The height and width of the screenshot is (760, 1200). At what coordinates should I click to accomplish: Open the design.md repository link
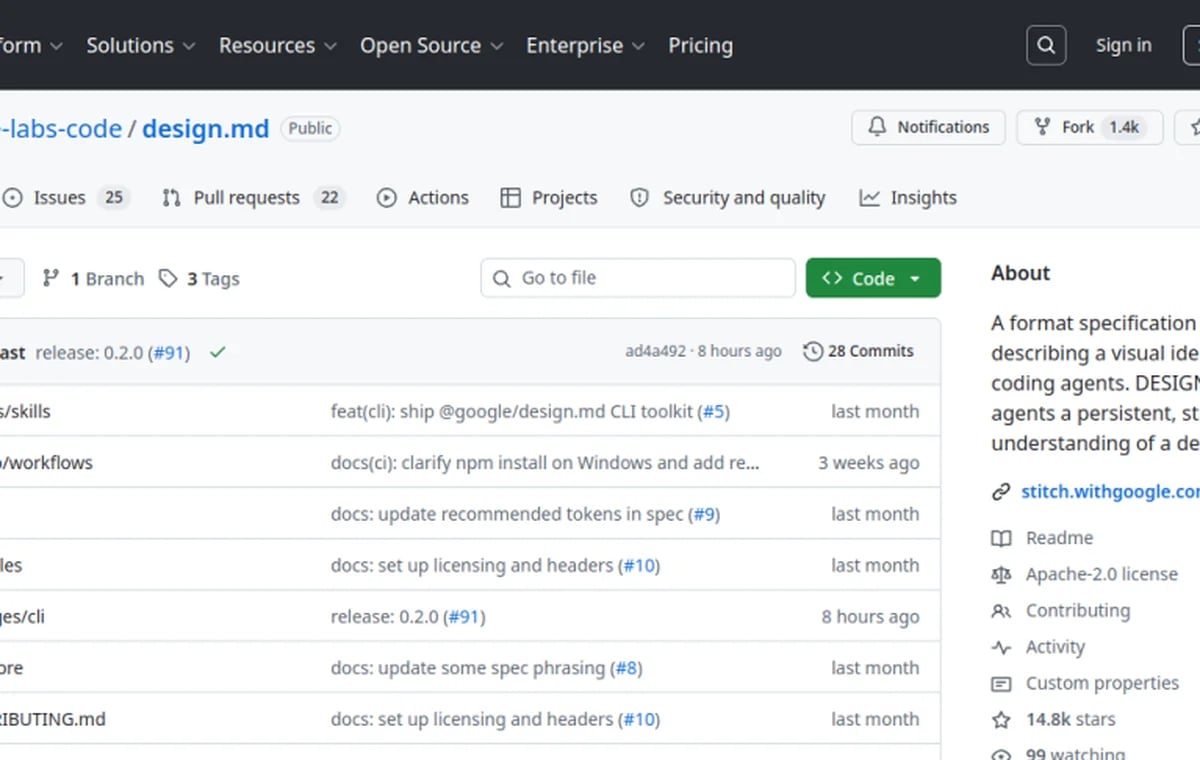pyautogui.click(x=205, y=128)
